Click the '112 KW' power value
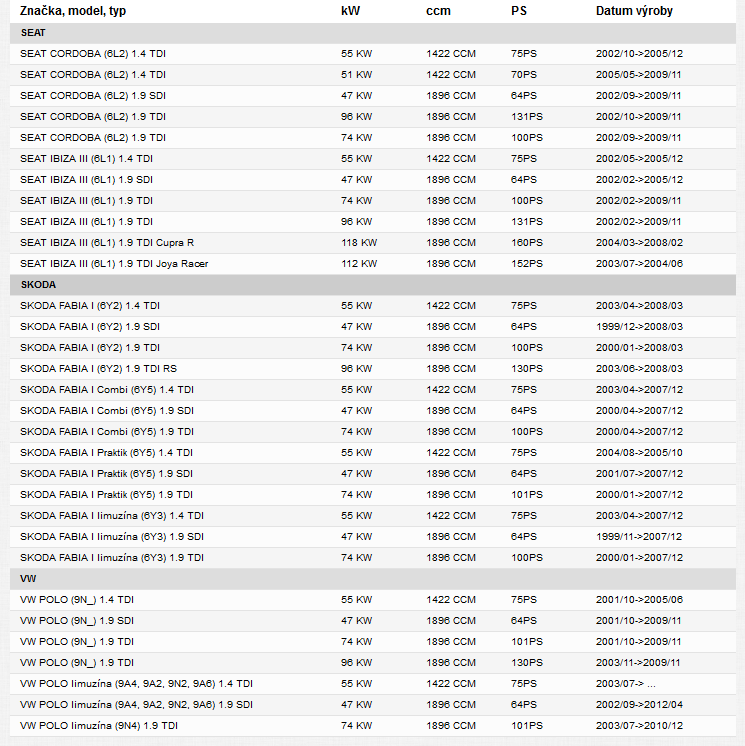Screen dimensions: 745x746 (359, 264)
